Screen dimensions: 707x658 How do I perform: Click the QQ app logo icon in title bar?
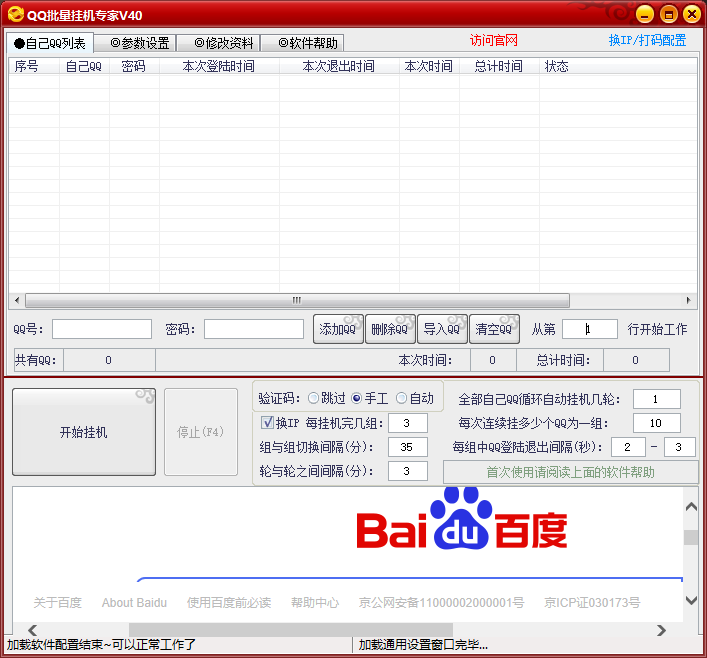(16, 14)
